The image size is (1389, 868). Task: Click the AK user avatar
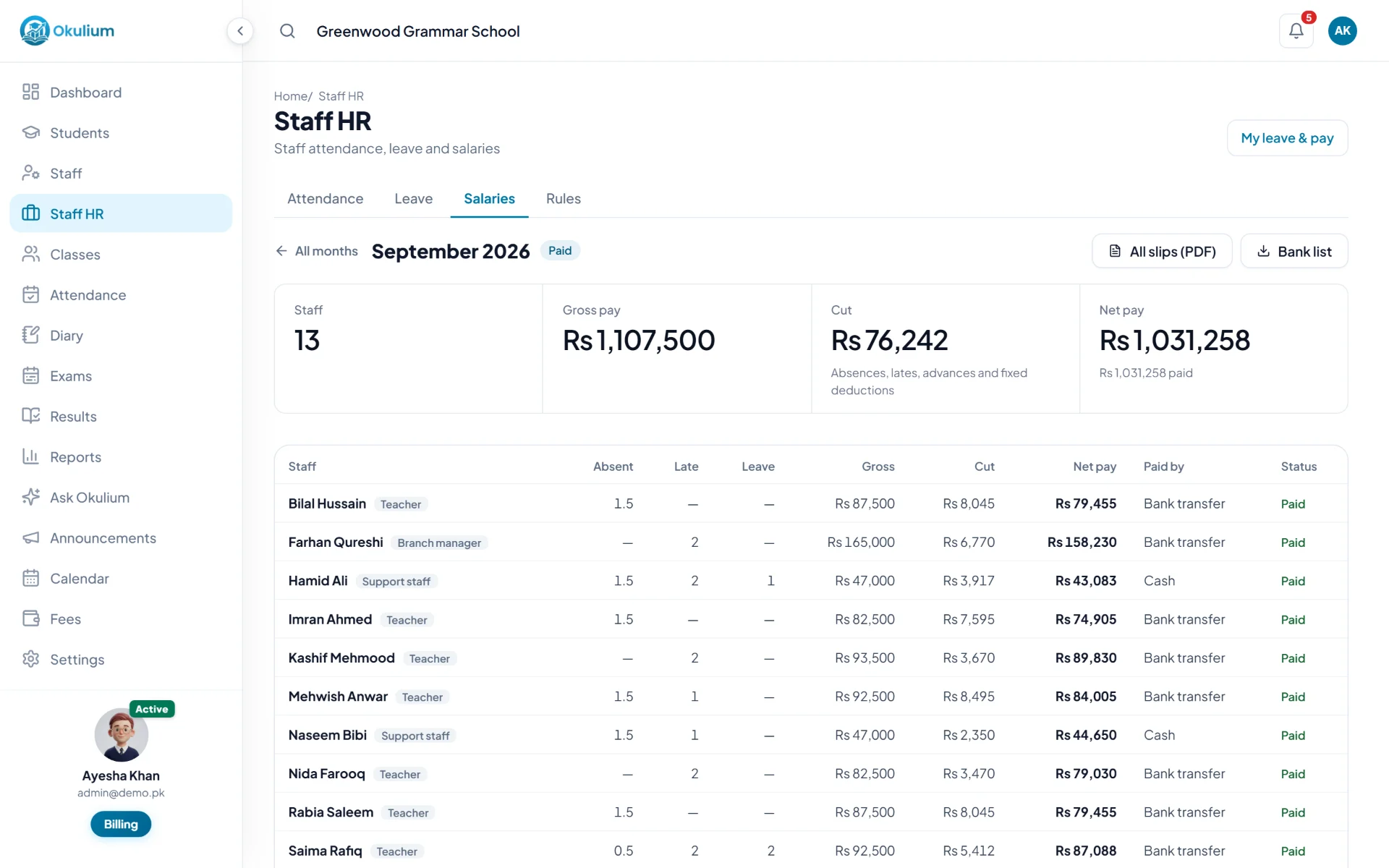[1343, 31]
